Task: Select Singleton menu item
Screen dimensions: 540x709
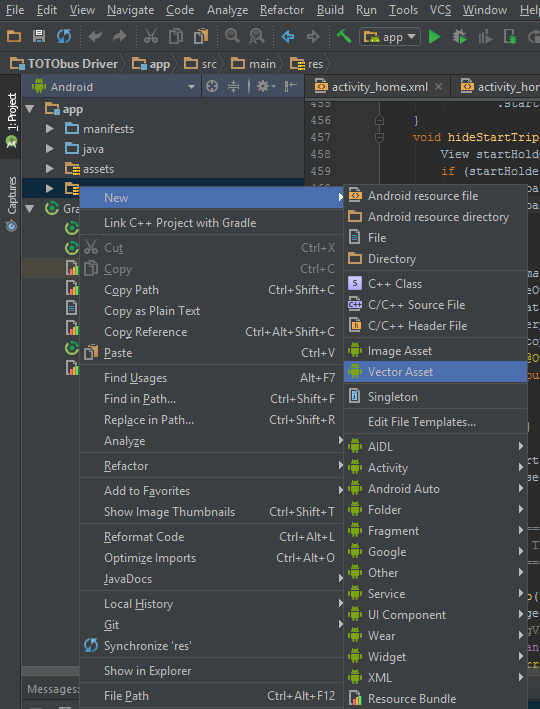Action: [x=435, y=397]
